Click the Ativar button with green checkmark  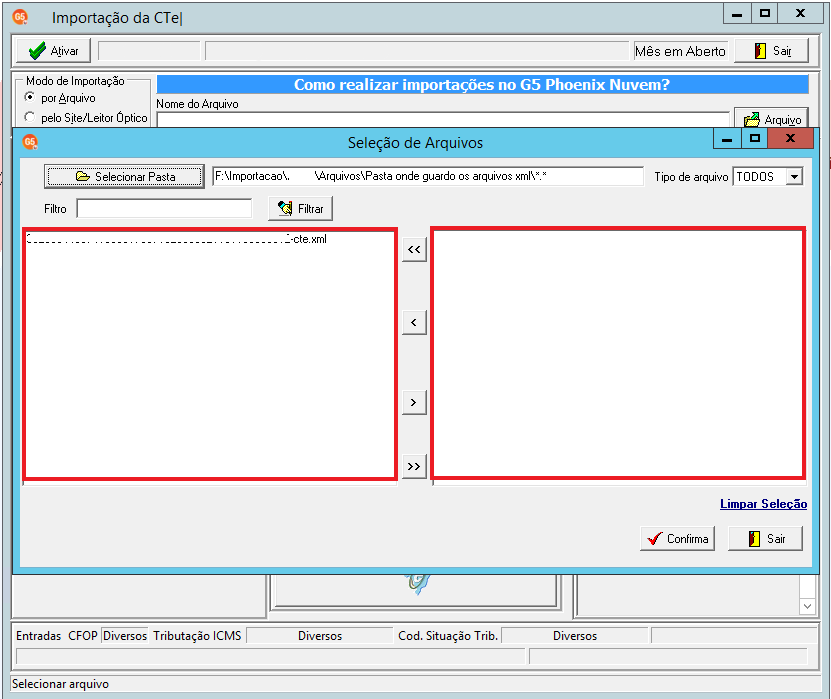click(53, 51)
